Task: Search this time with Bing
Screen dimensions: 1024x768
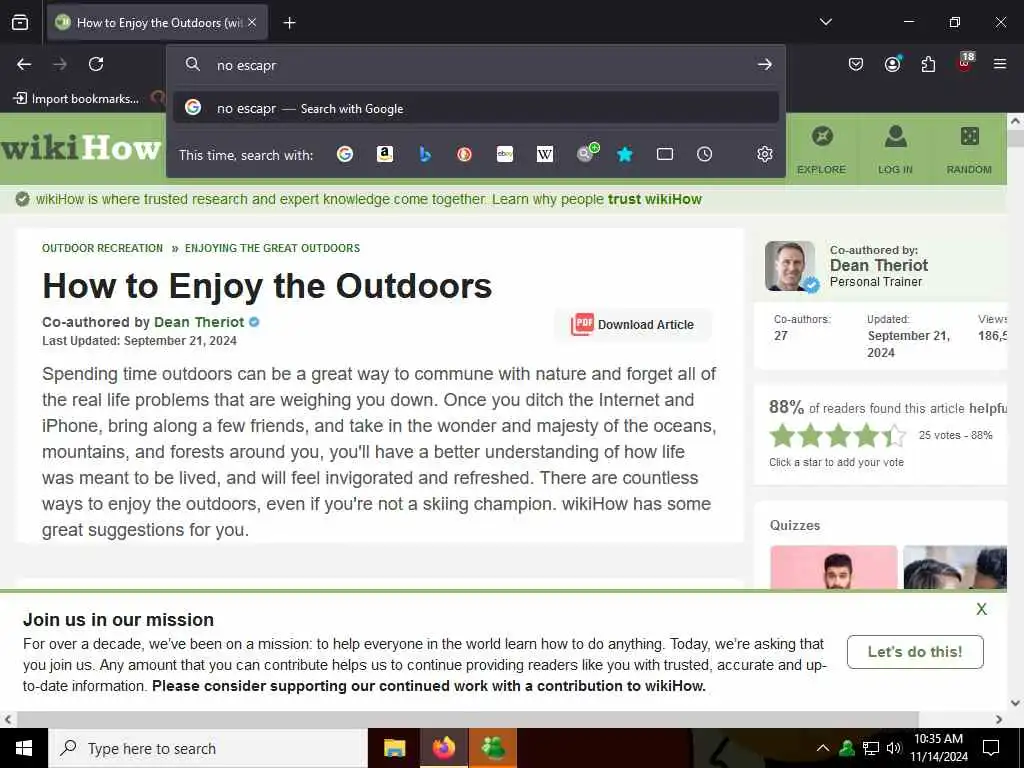Action: click(425, 154)
